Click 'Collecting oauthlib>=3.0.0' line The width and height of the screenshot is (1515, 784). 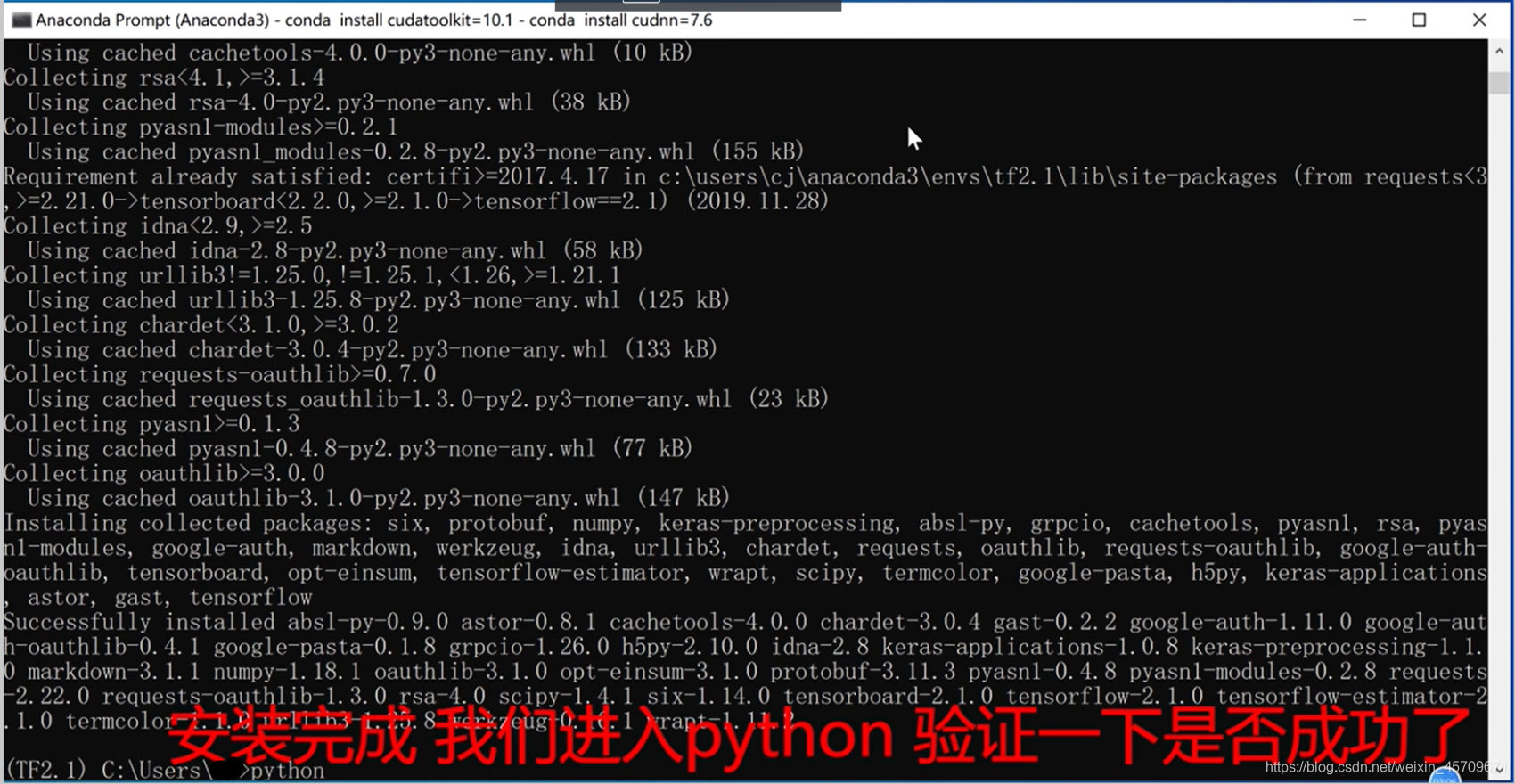click(164, 474)
